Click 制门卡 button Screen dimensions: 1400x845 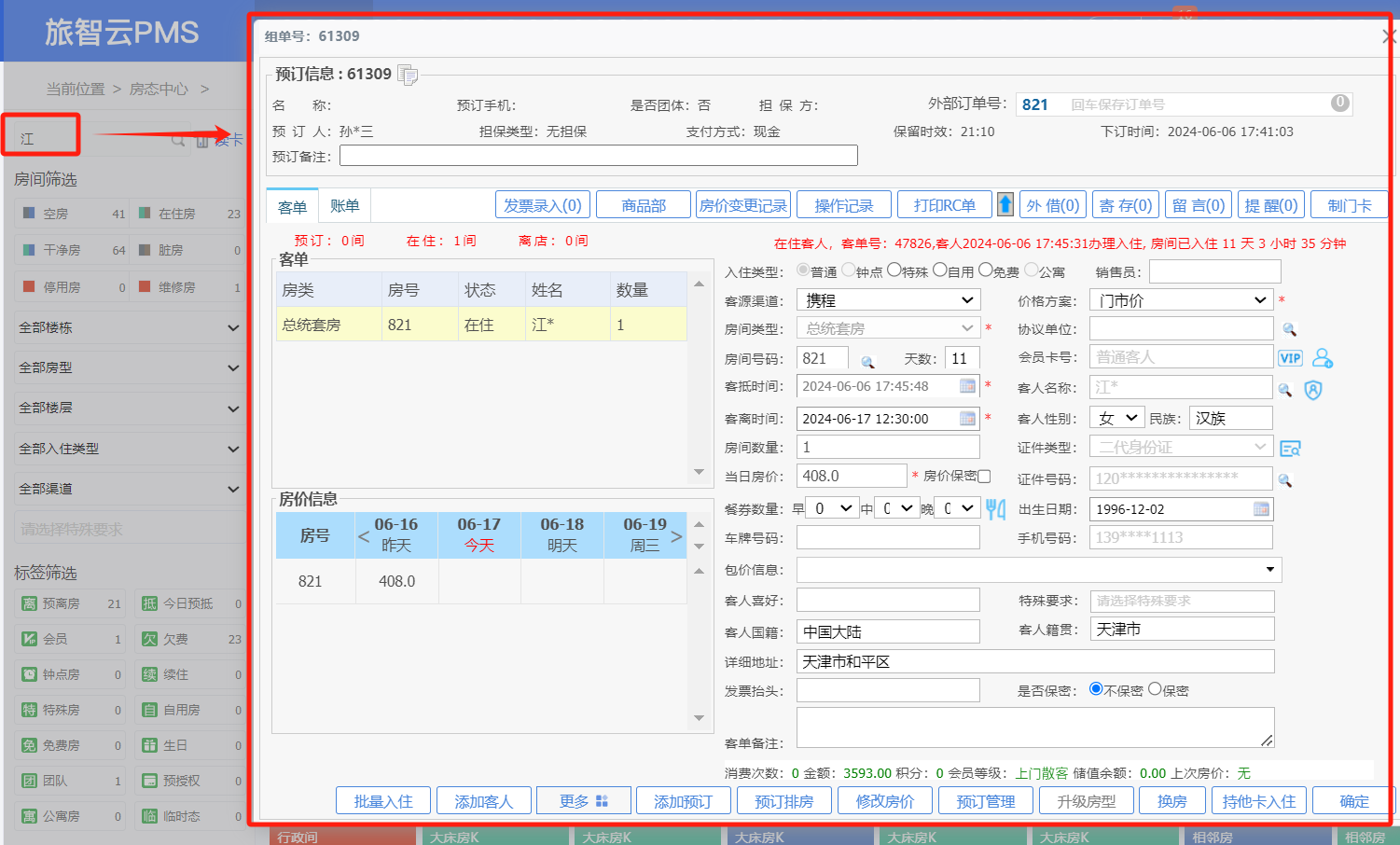tap(1350, 205)
